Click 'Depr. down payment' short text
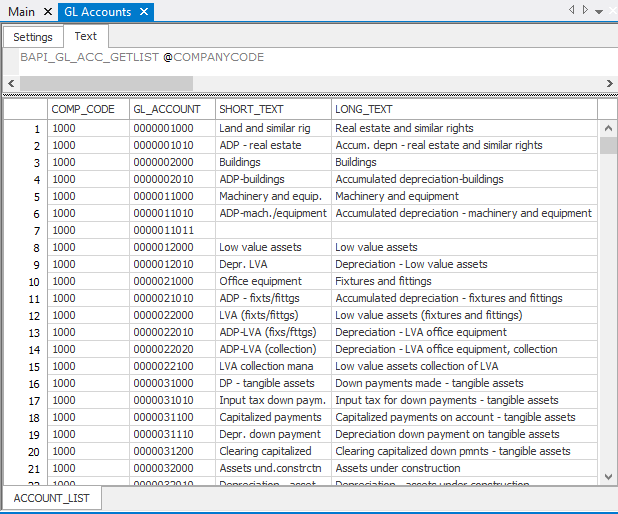Image resolution: width=618 pixels, height=514 pixels. click(x=273, y=434)
